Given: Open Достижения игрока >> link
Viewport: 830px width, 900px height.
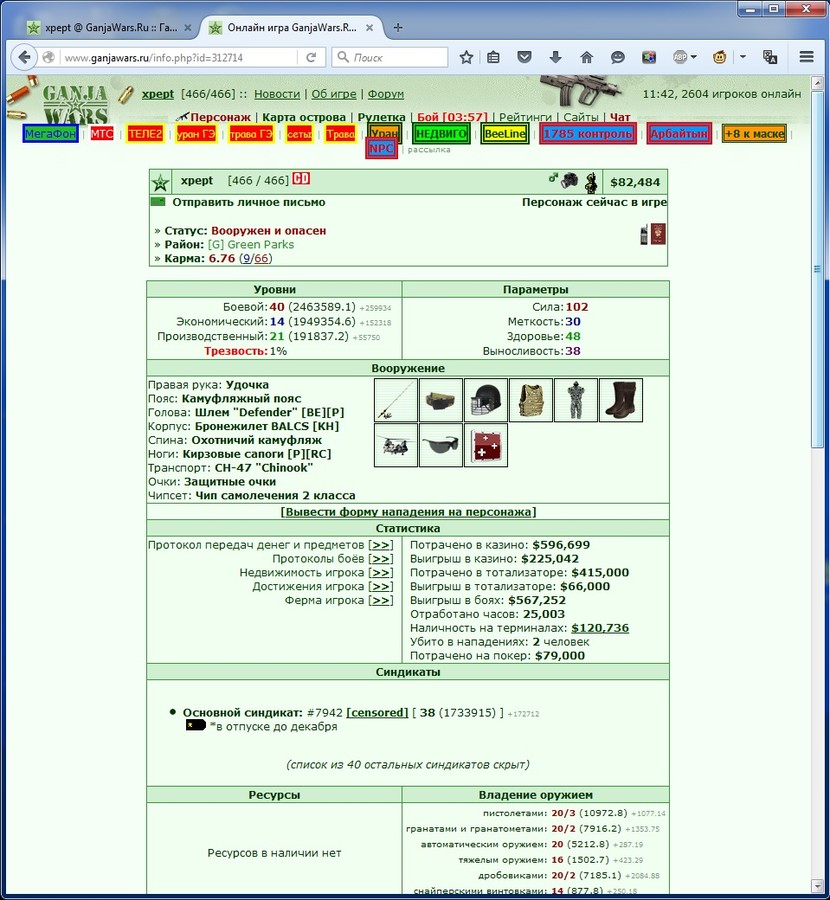Looking at the screenshot, I should 381,586.
